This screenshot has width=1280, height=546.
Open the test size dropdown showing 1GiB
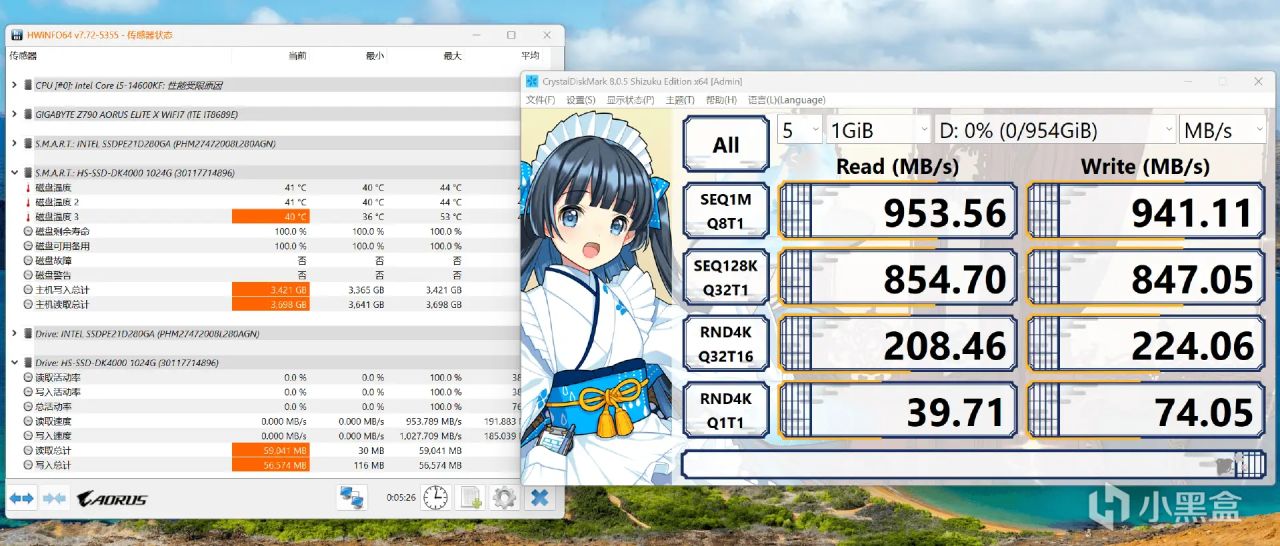pos(879,130)
